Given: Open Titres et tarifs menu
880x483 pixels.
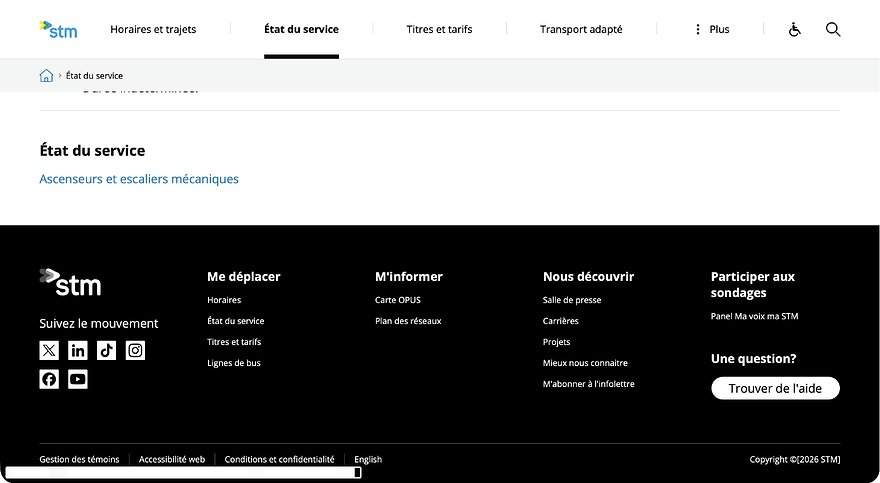Looking at the screenshot, I should point(439,29).
